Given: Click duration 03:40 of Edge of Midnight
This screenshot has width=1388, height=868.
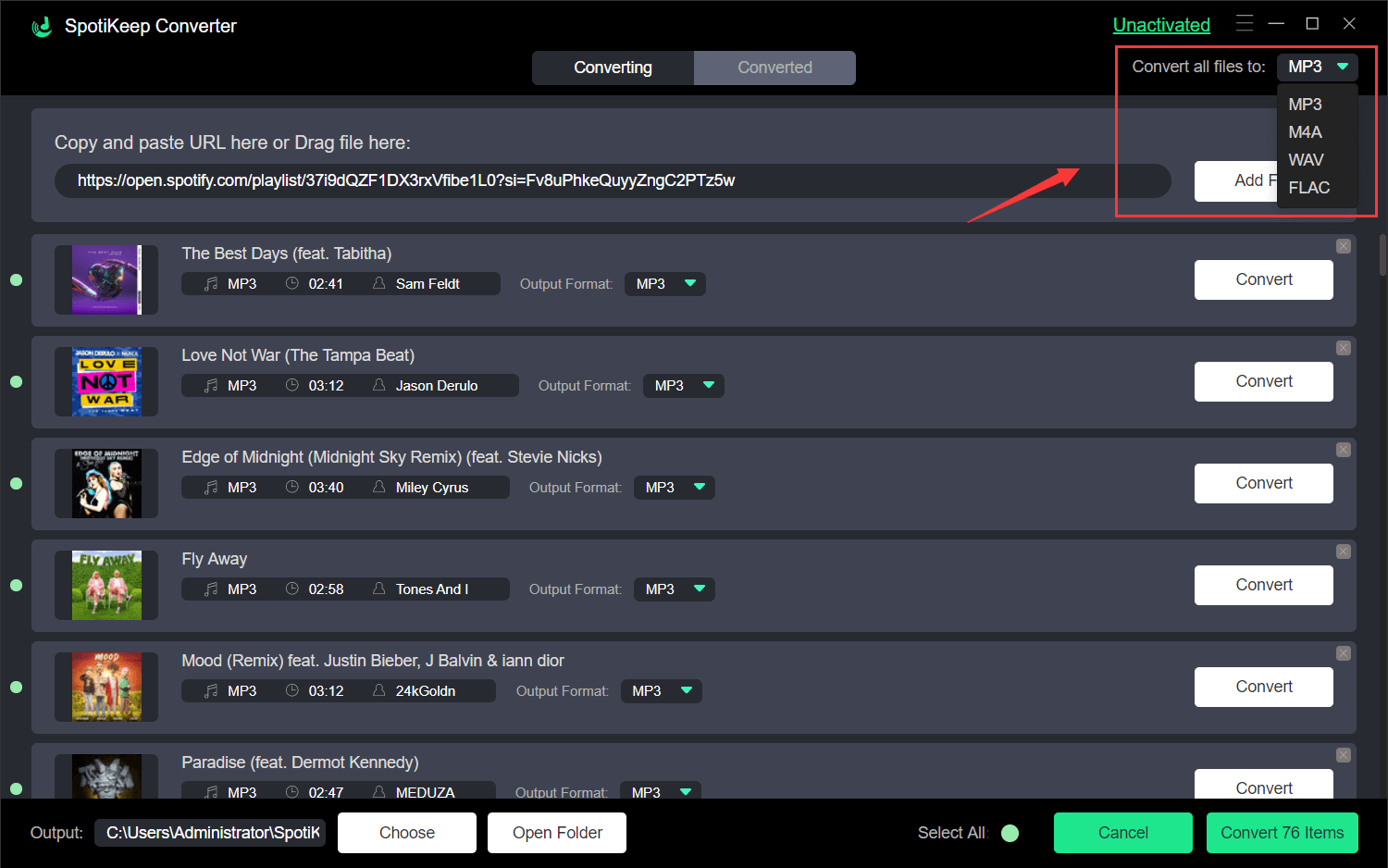Looking at the screenshot, I should click(326, 488).
